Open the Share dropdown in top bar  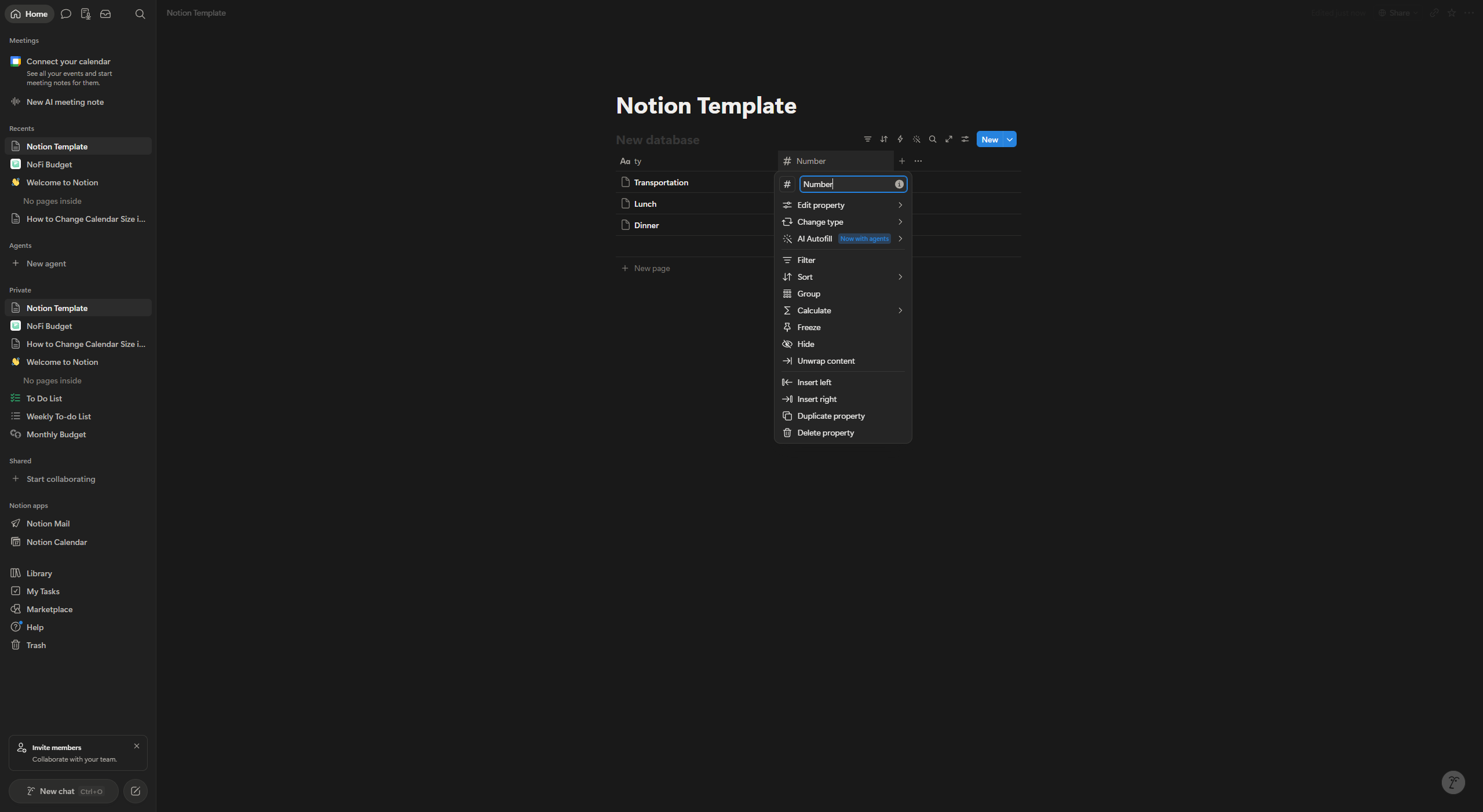click(x=1398, y=13)
